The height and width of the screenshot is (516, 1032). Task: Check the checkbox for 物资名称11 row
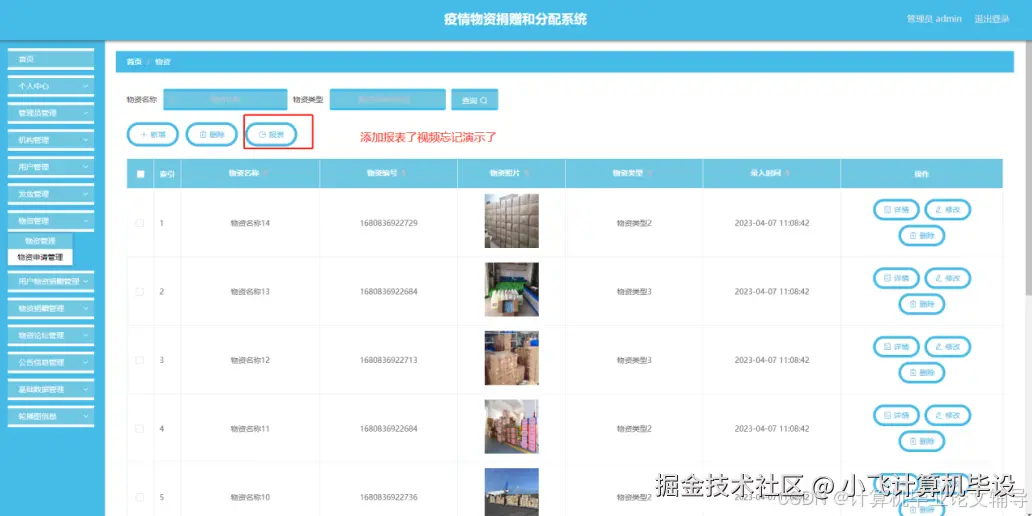(140, 428)
